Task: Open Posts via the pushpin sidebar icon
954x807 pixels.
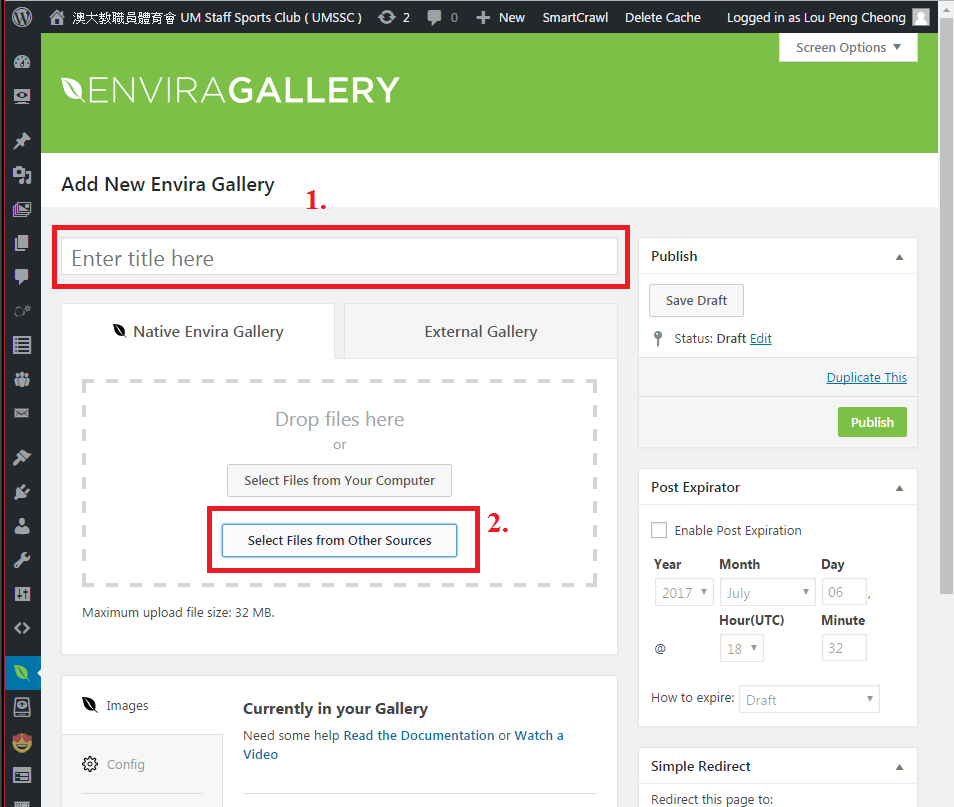Action: 22,141
